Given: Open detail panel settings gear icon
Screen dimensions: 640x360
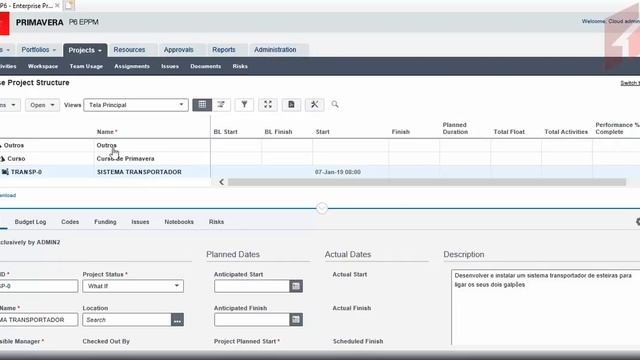Looking at the screenshot, I should pos(638,222).
